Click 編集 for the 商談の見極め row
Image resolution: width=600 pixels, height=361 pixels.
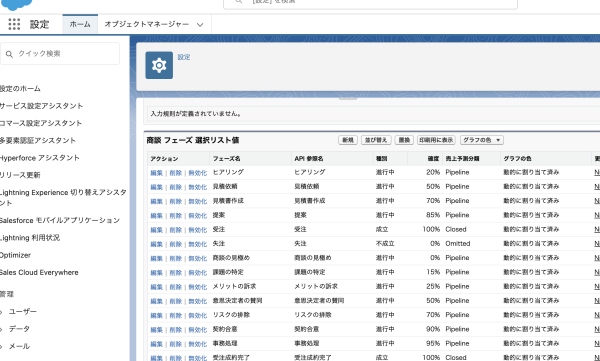click(157, 259)
